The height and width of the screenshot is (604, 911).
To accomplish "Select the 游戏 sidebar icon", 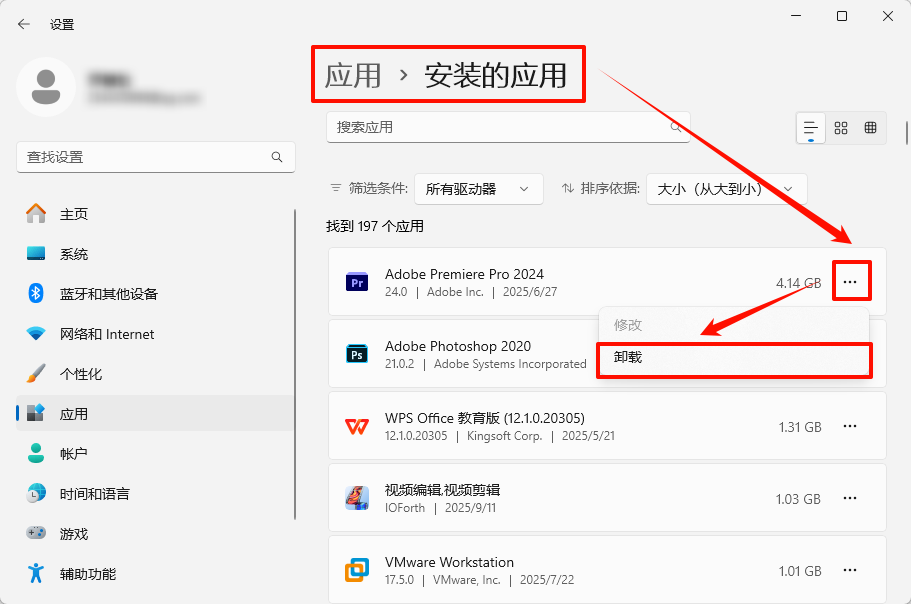I will point(32,533).
